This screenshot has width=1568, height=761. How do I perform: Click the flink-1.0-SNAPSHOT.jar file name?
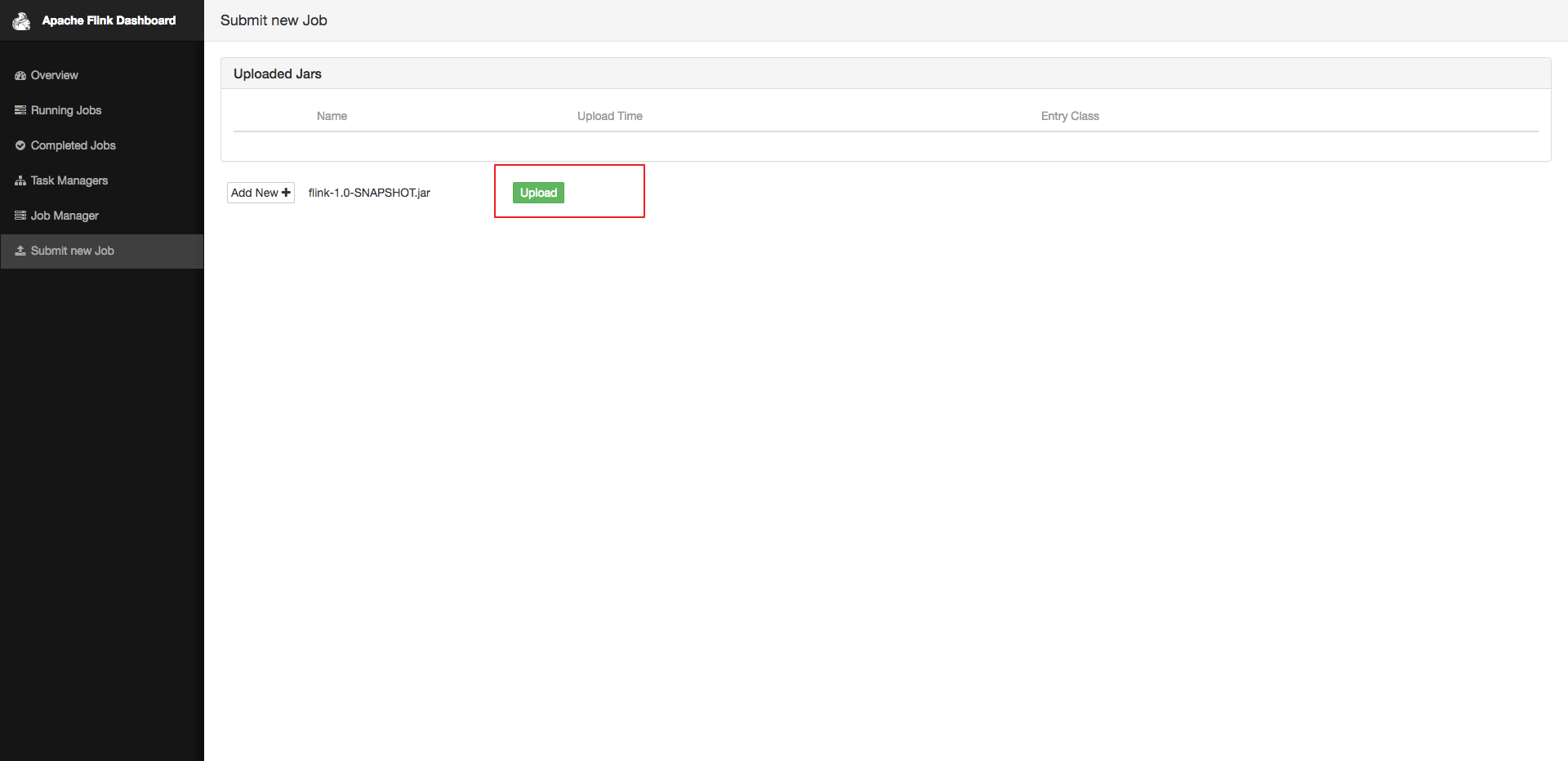(x=369, y=193)
